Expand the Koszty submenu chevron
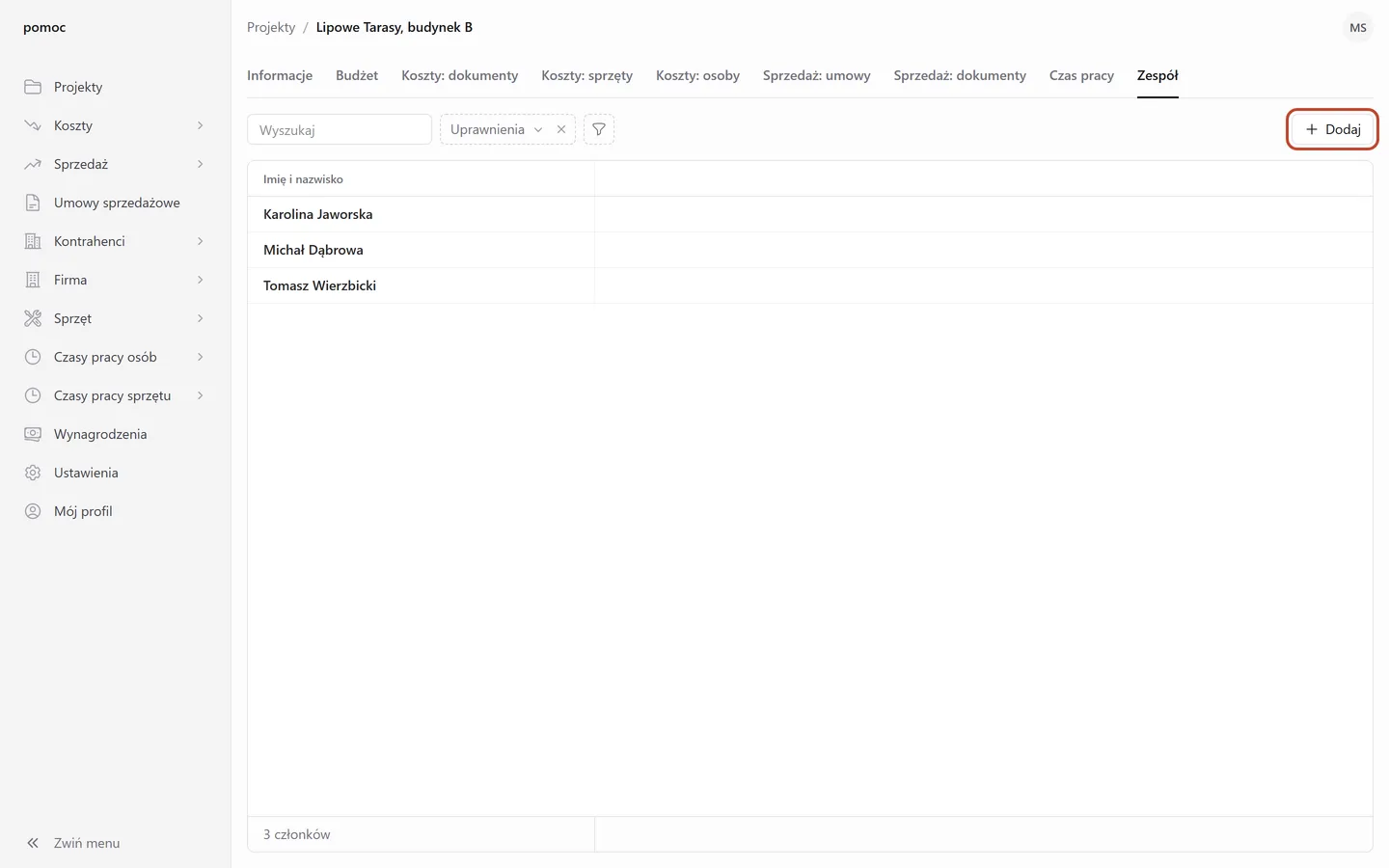Screen dimensions: 1389x868 [x=201, y=125]
